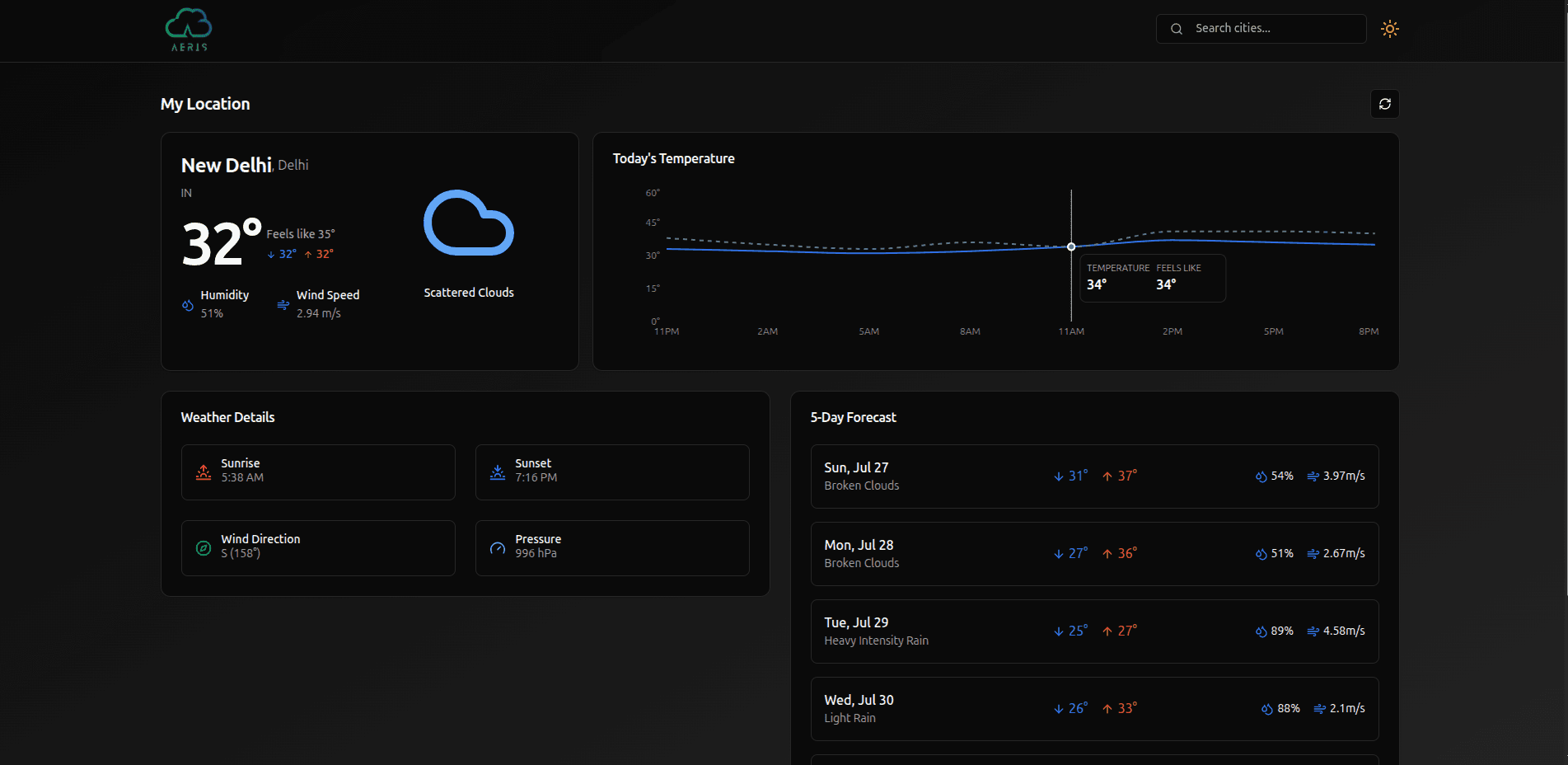Click the Humidity 51% value

point(212,313)
